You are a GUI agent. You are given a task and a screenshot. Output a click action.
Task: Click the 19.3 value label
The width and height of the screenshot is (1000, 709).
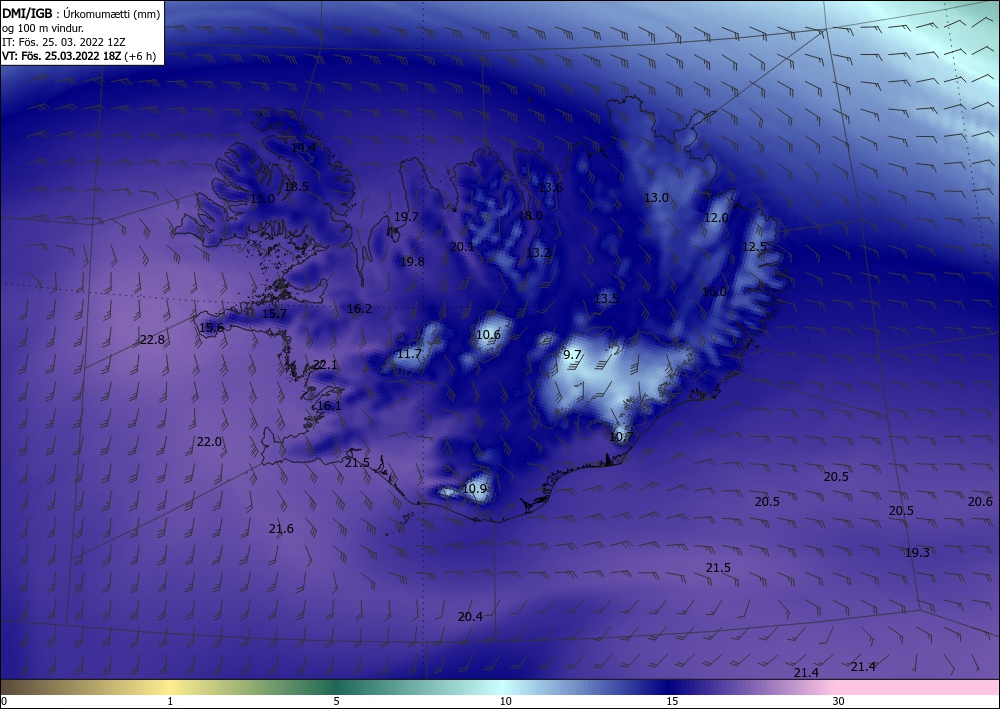pos(917,553)
